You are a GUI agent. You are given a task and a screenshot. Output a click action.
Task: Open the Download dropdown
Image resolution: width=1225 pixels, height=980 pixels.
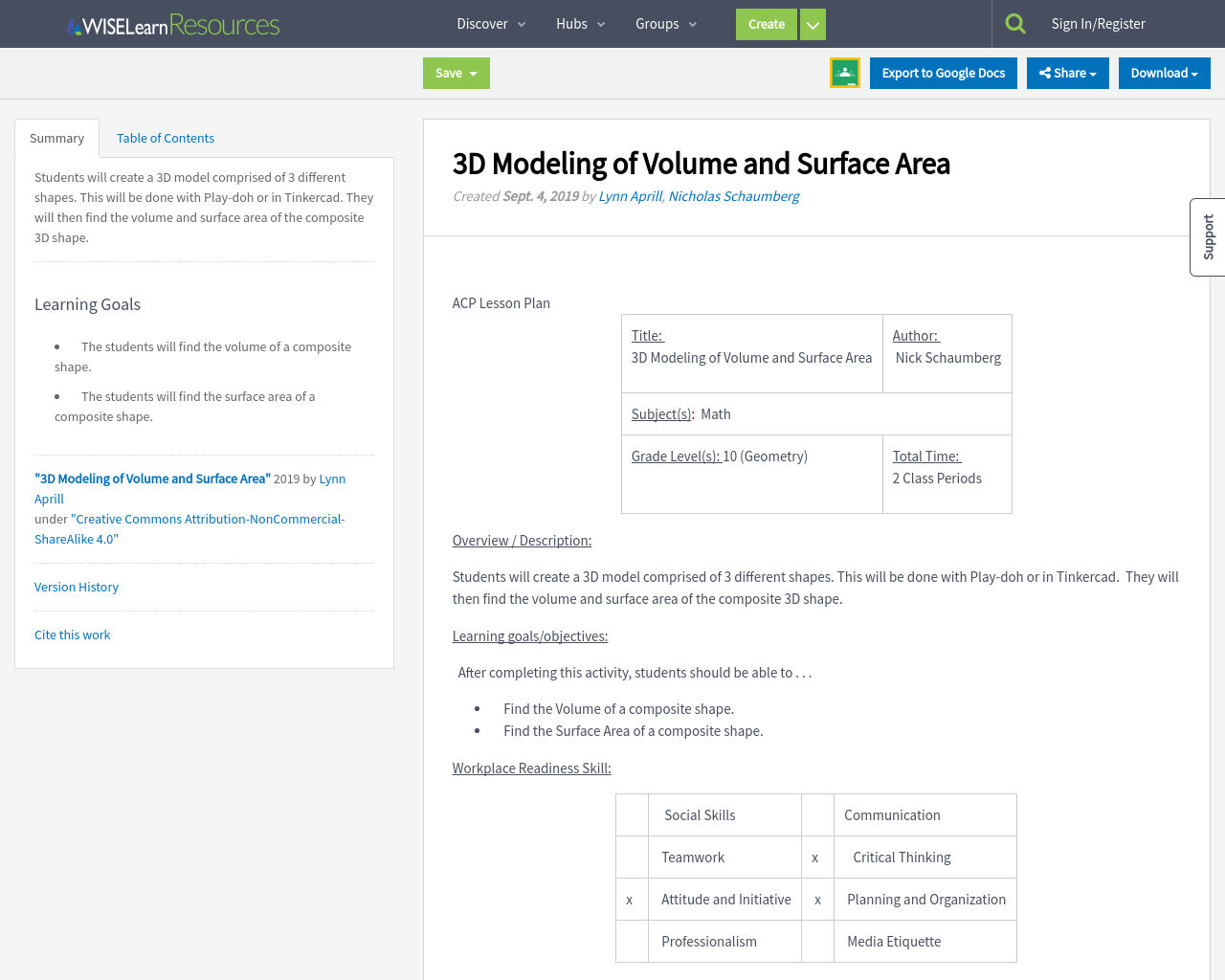click(x=1164, y=73)
